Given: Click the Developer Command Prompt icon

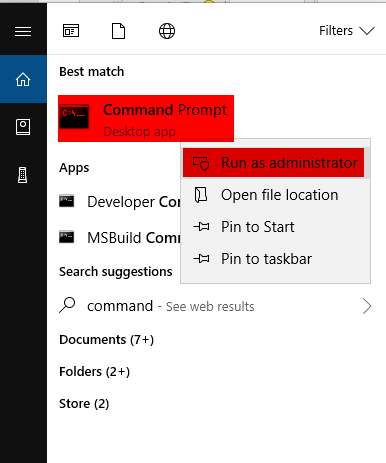Looking at the screenshot, I should 66,201.
